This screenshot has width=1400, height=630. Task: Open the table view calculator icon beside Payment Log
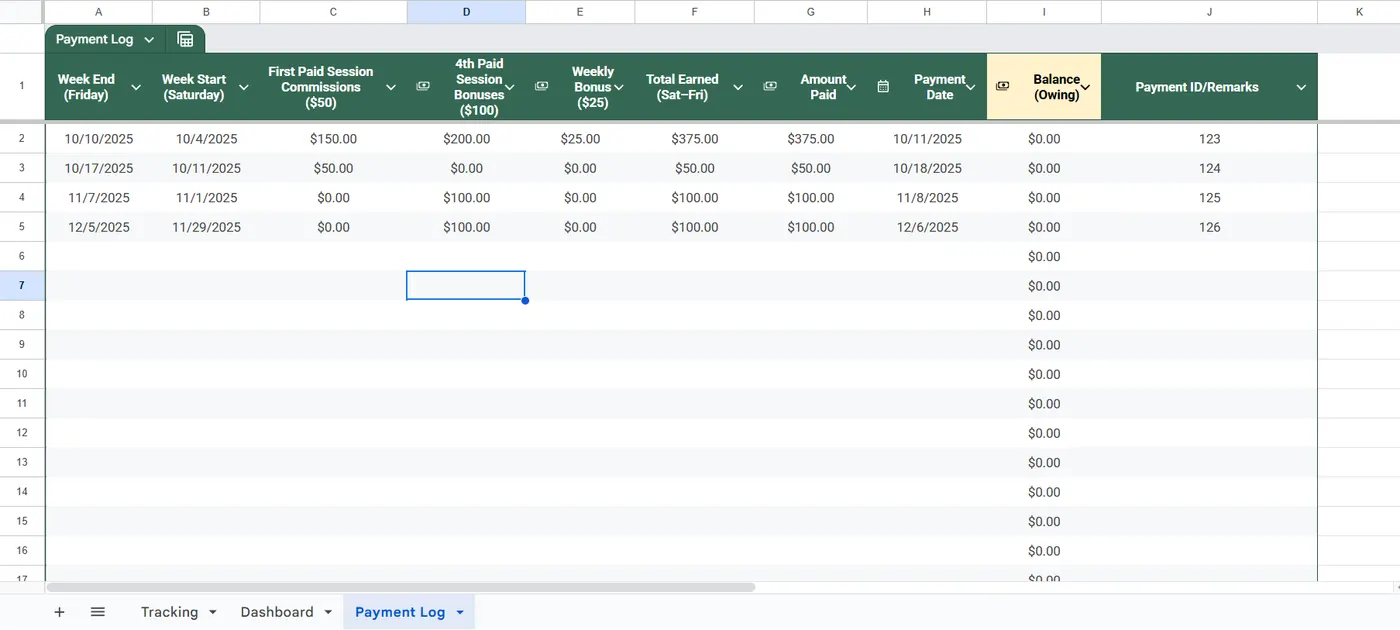185,39
